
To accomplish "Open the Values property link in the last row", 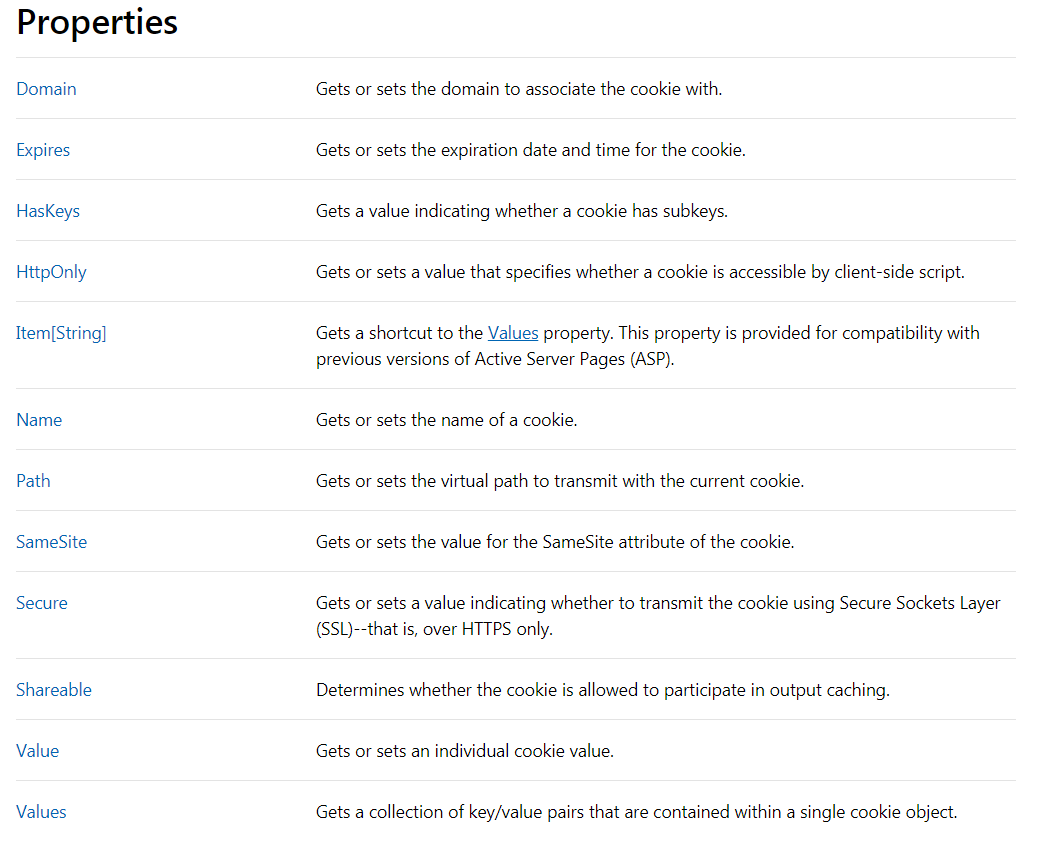I will (41, 812).
